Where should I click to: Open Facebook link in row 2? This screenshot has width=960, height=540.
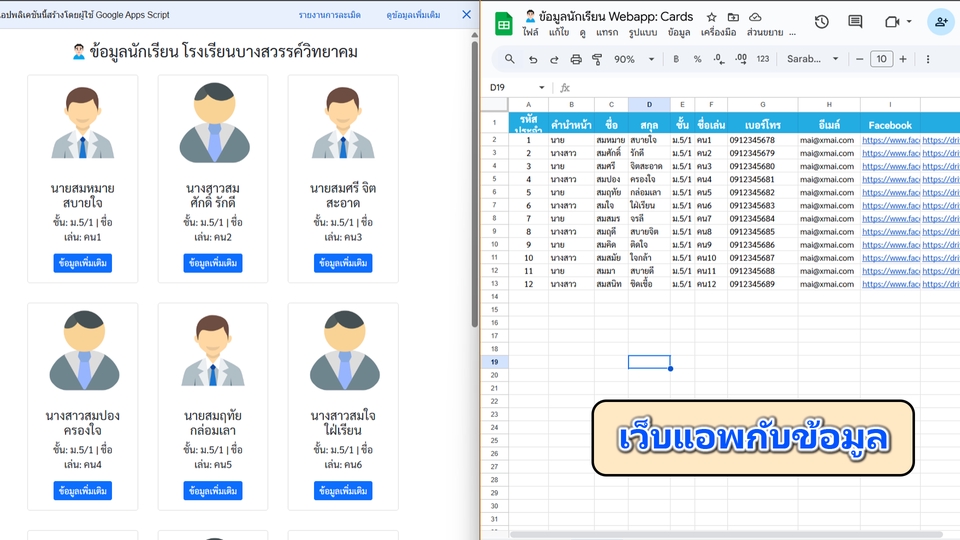point(891,140)
